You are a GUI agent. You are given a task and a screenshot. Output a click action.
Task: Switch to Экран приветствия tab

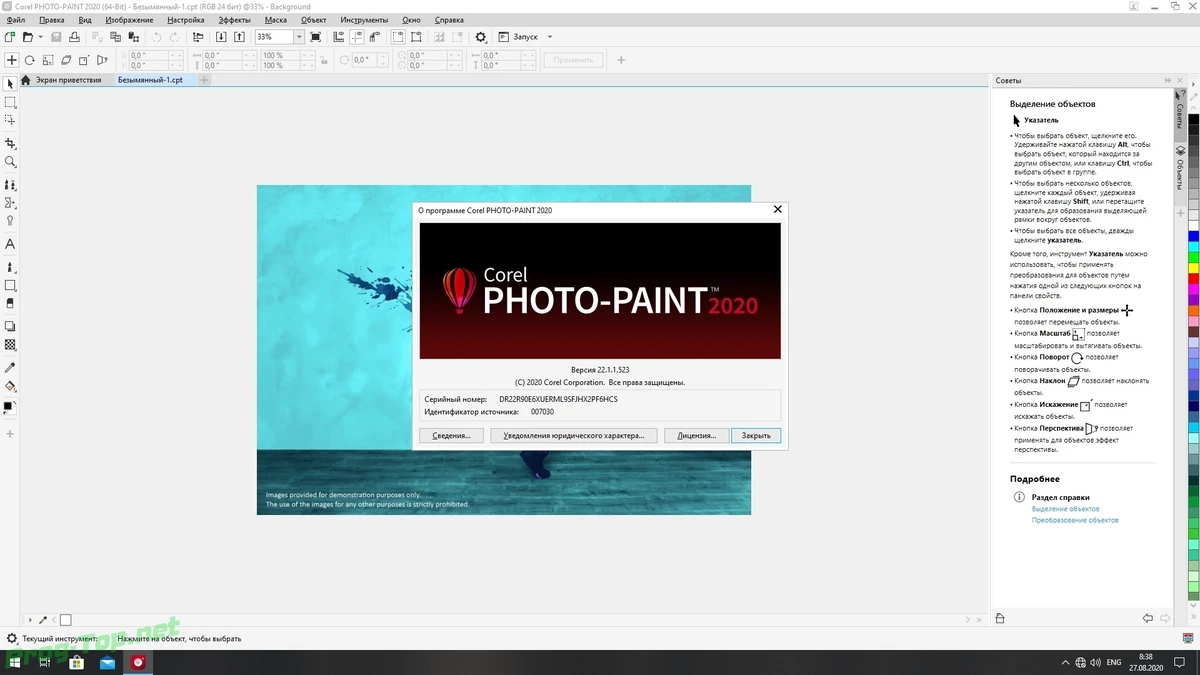click(x=68, y=80)
